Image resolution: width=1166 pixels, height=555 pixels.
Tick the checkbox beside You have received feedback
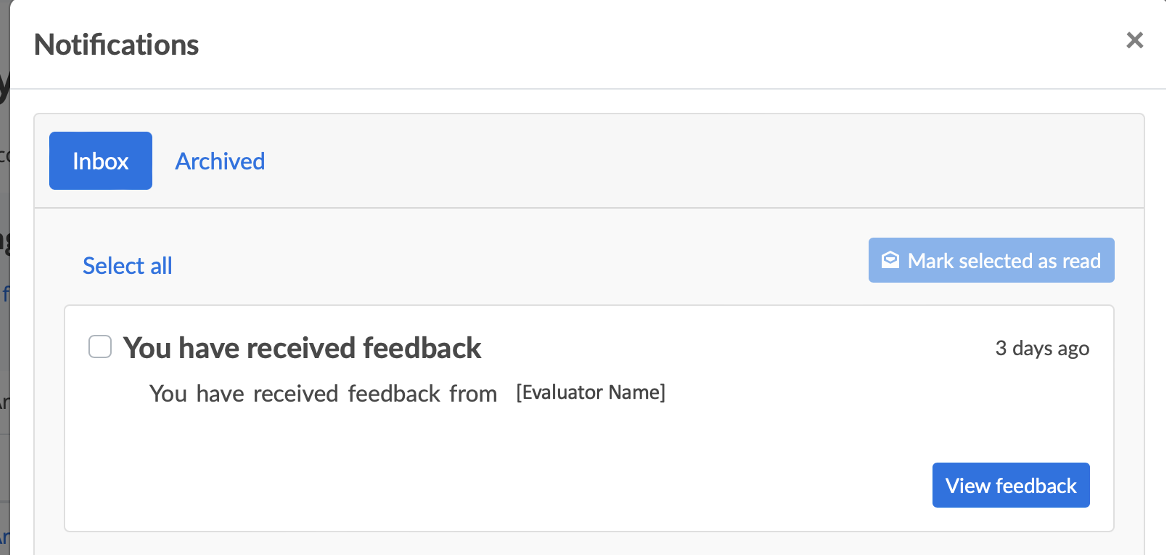100,347
